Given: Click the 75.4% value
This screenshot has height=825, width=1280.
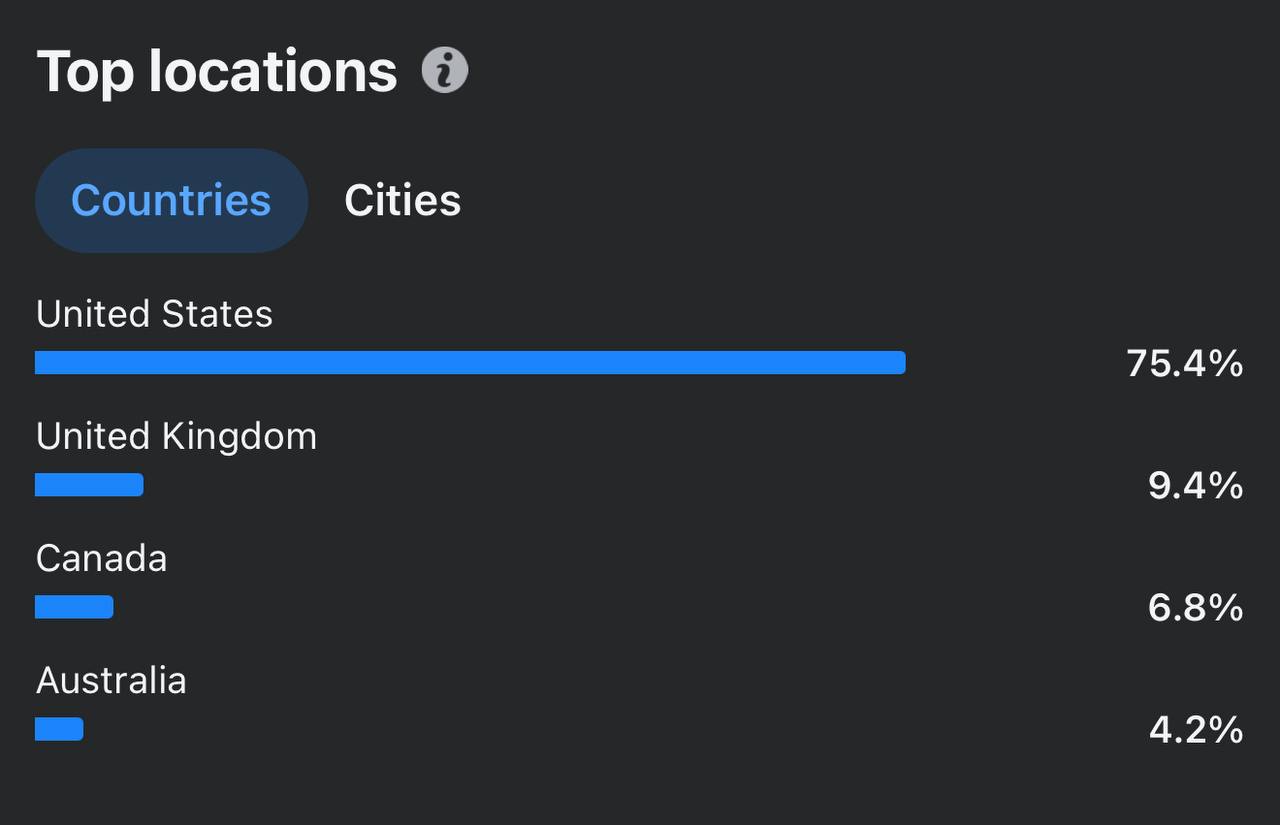Looking at the screenshot, I should point(1185,363).
